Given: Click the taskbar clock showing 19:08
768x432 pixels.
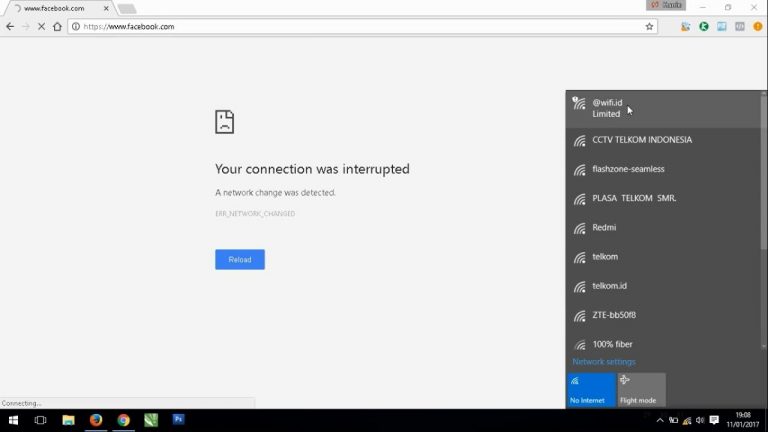Looking at the screenshot, I should [x=743, y=420].
